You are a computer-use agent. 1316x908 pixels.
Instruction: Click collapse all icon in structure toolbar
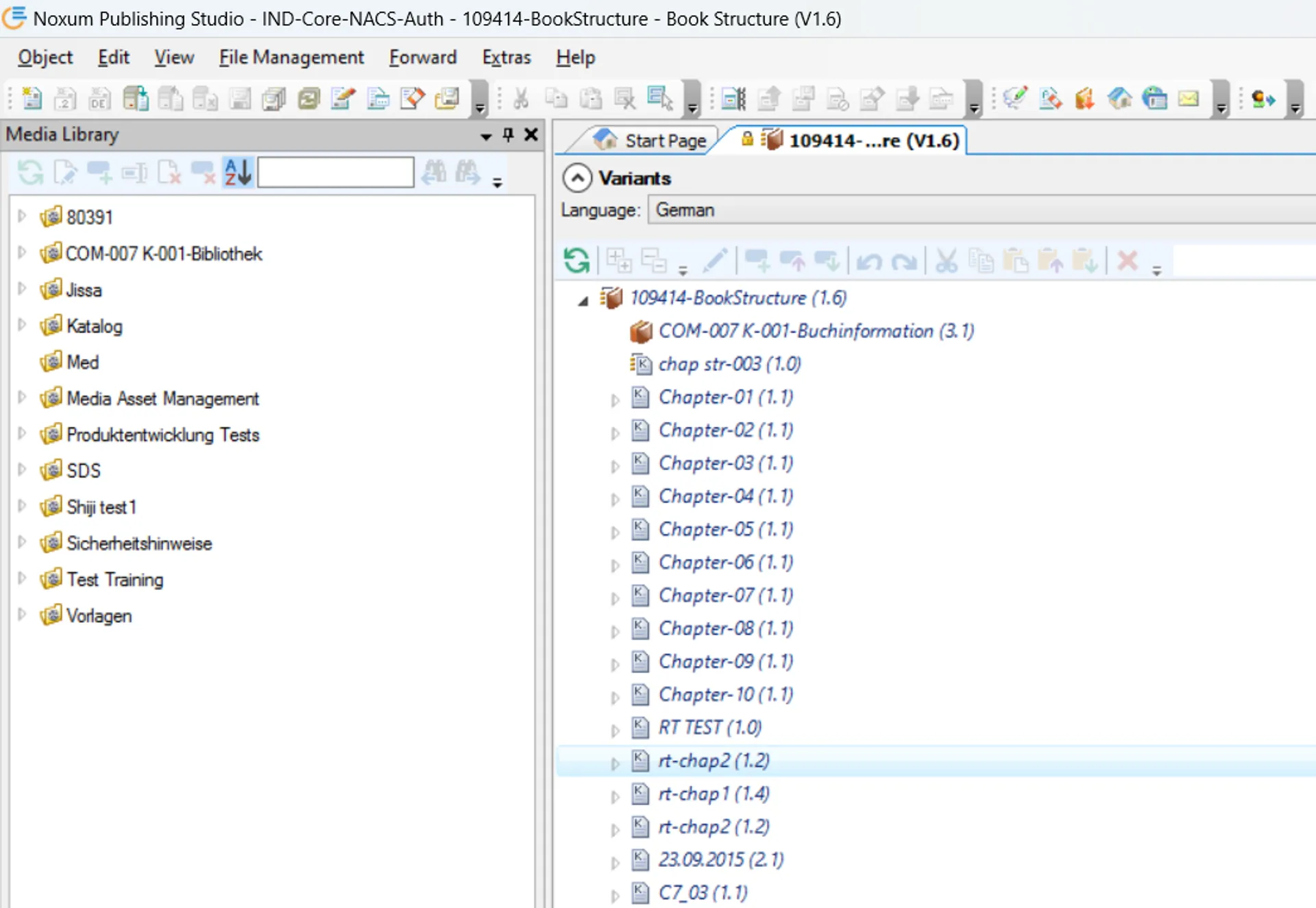[653, 260]
